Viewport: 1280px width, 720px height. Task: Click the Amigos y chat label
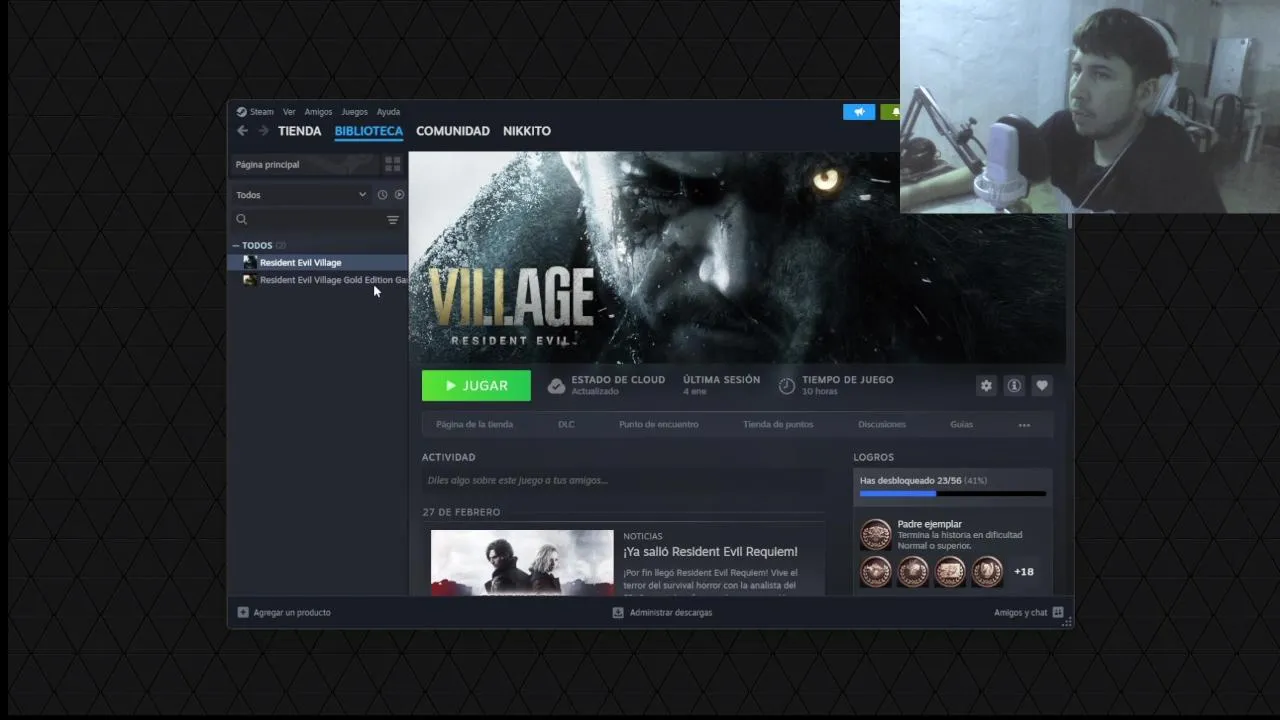[x=1021, y=612]
